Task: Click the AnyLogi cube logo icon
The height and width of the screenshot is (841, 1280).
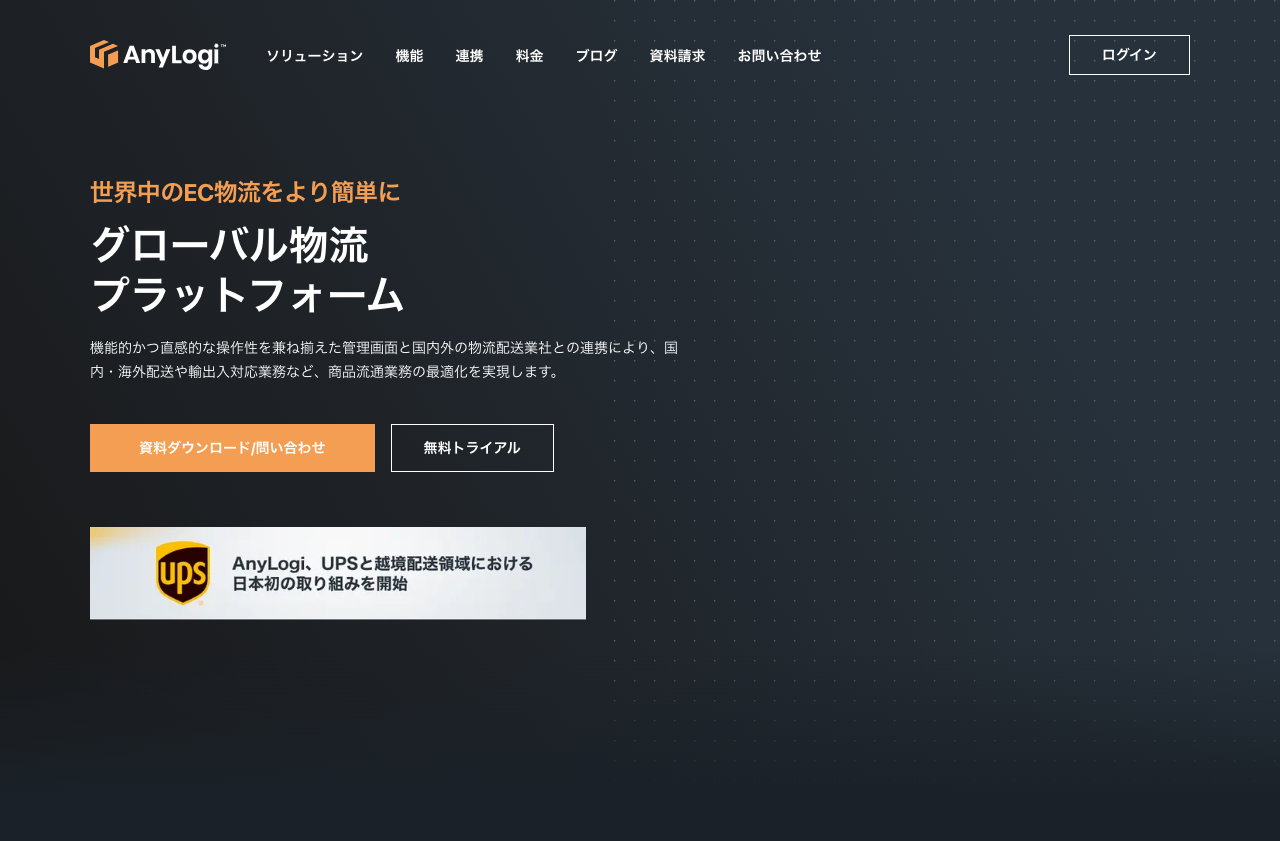Action: tap(102, 54)
